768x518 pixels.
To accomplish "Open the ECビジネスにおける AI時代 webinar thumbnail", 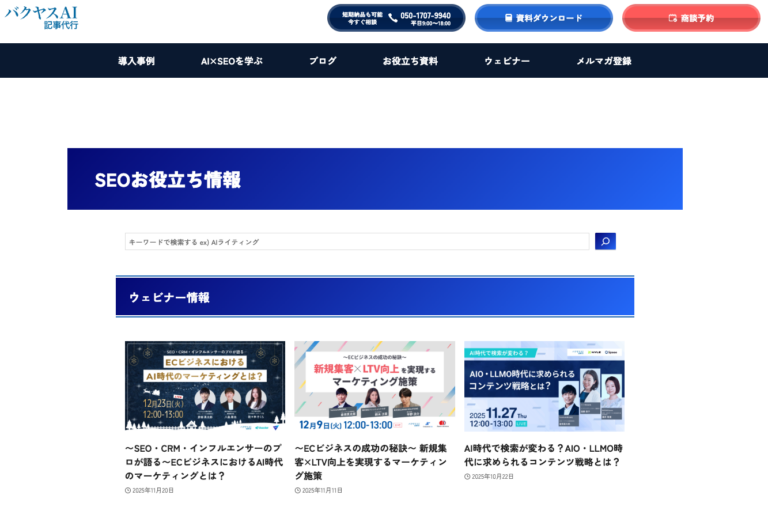I will (x=205, y=386).
